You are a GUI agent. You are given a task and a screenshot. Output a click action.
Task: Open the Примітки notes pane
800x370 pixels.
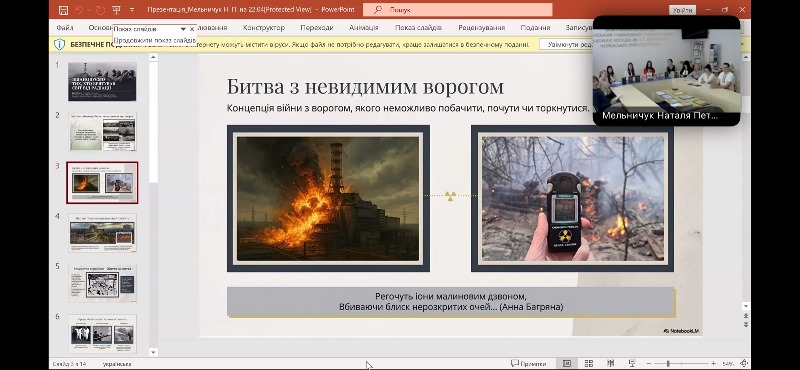529,364
